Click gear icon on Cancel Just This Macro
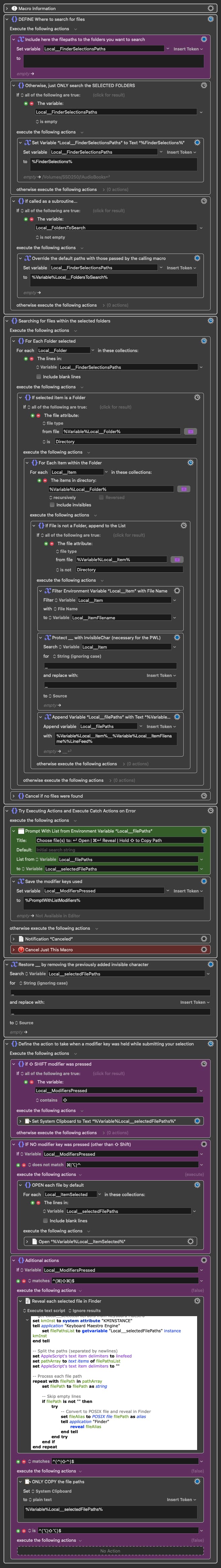This screenshot has width=221, height=1568. [204, 949]
